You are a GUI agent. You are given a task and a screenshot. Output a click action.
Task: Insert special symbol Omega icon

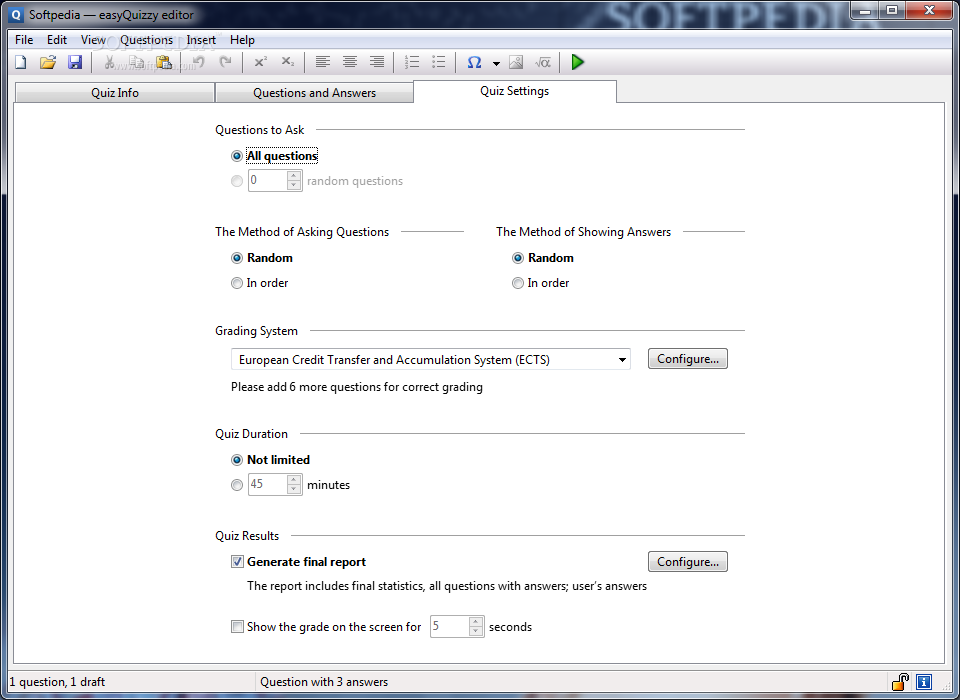point(474,62)
